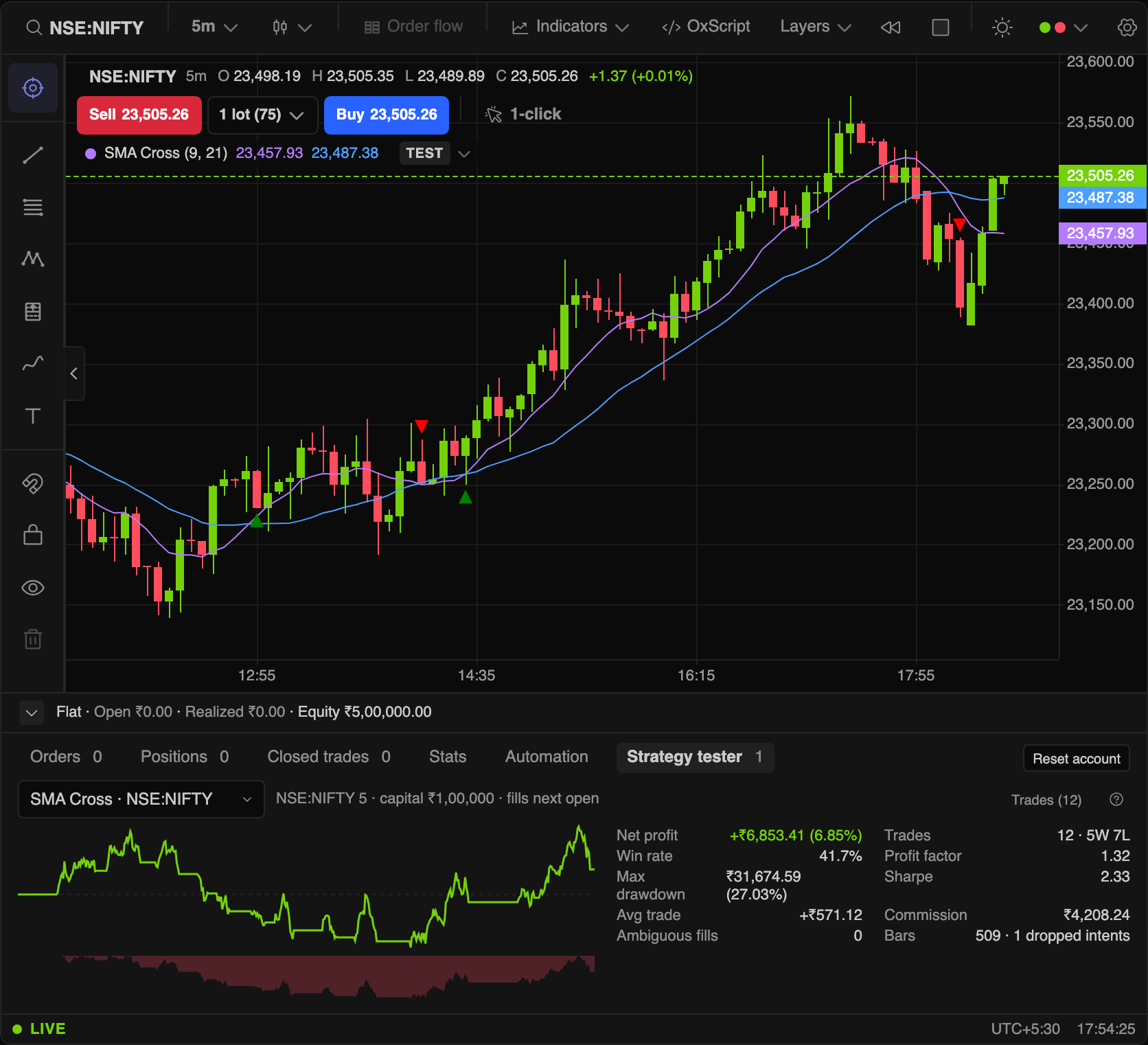Toggle drawings visibility eye icon
1148x1045 pixels.
point(33,588)
